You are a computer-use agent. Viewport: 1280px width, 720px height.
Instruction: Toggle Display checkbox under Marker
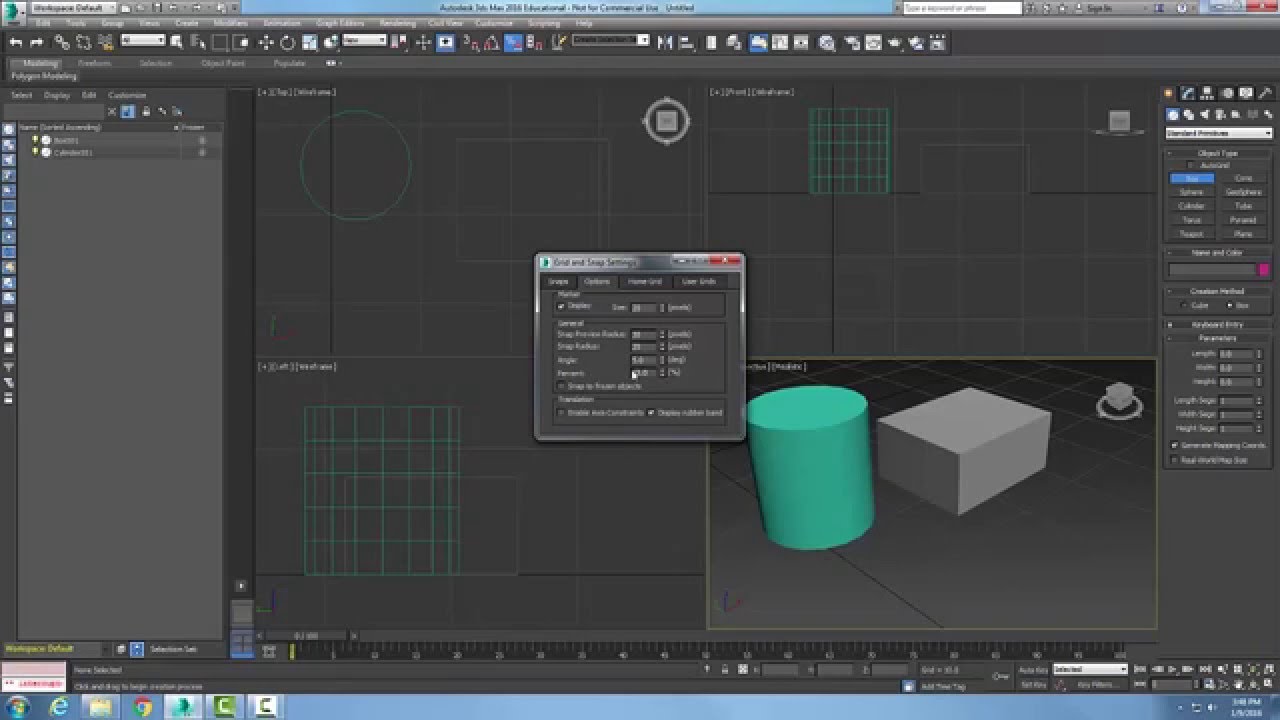(x=561, y=306)
